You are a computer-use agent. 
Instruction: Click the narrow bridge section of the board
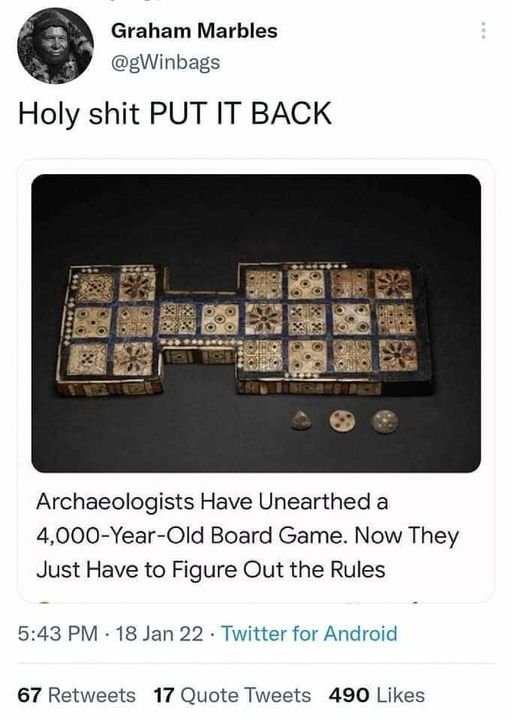click(198, 319)
